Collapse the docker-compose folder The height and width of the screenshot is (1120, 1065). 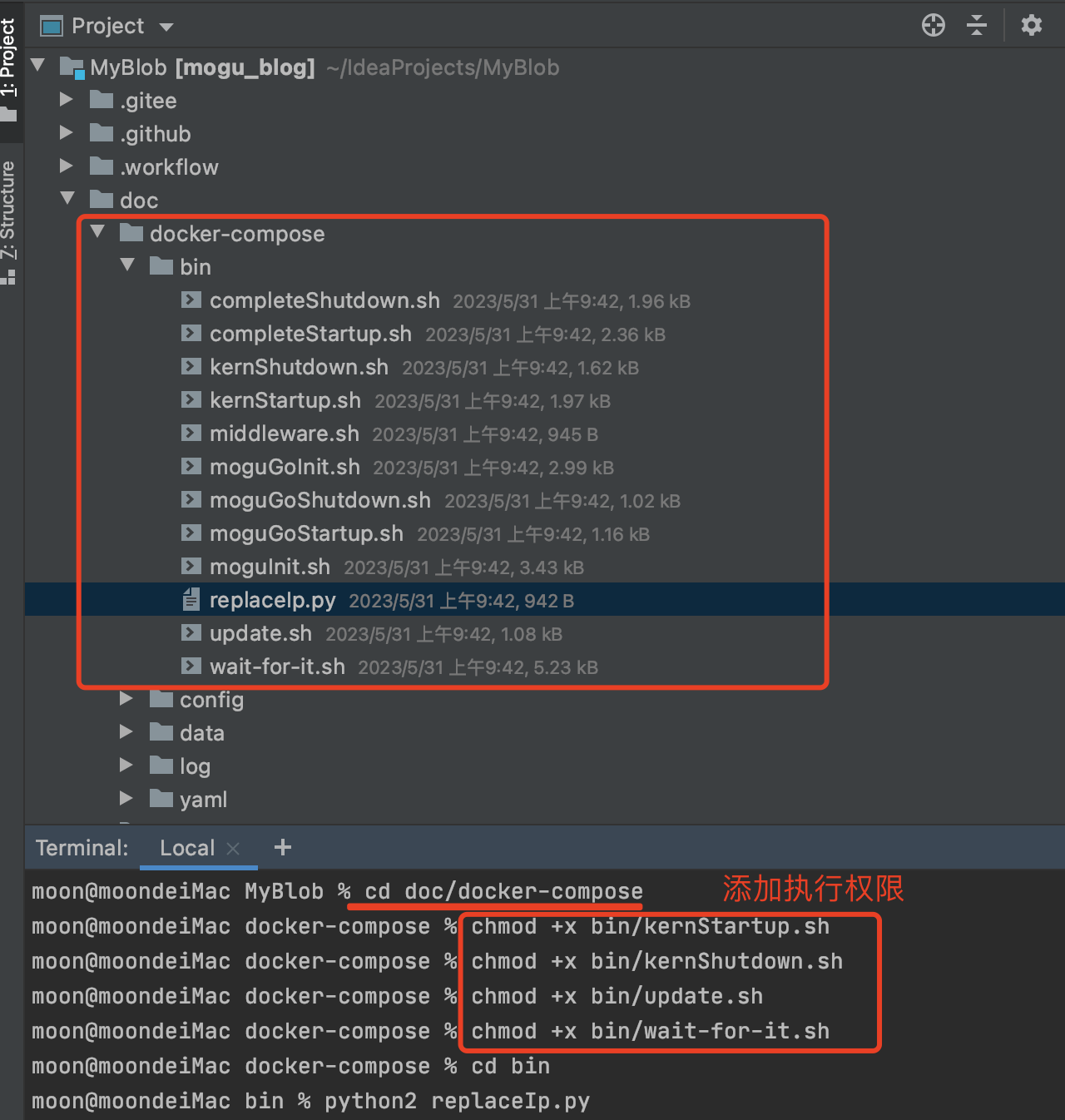[x=97, y=231]
